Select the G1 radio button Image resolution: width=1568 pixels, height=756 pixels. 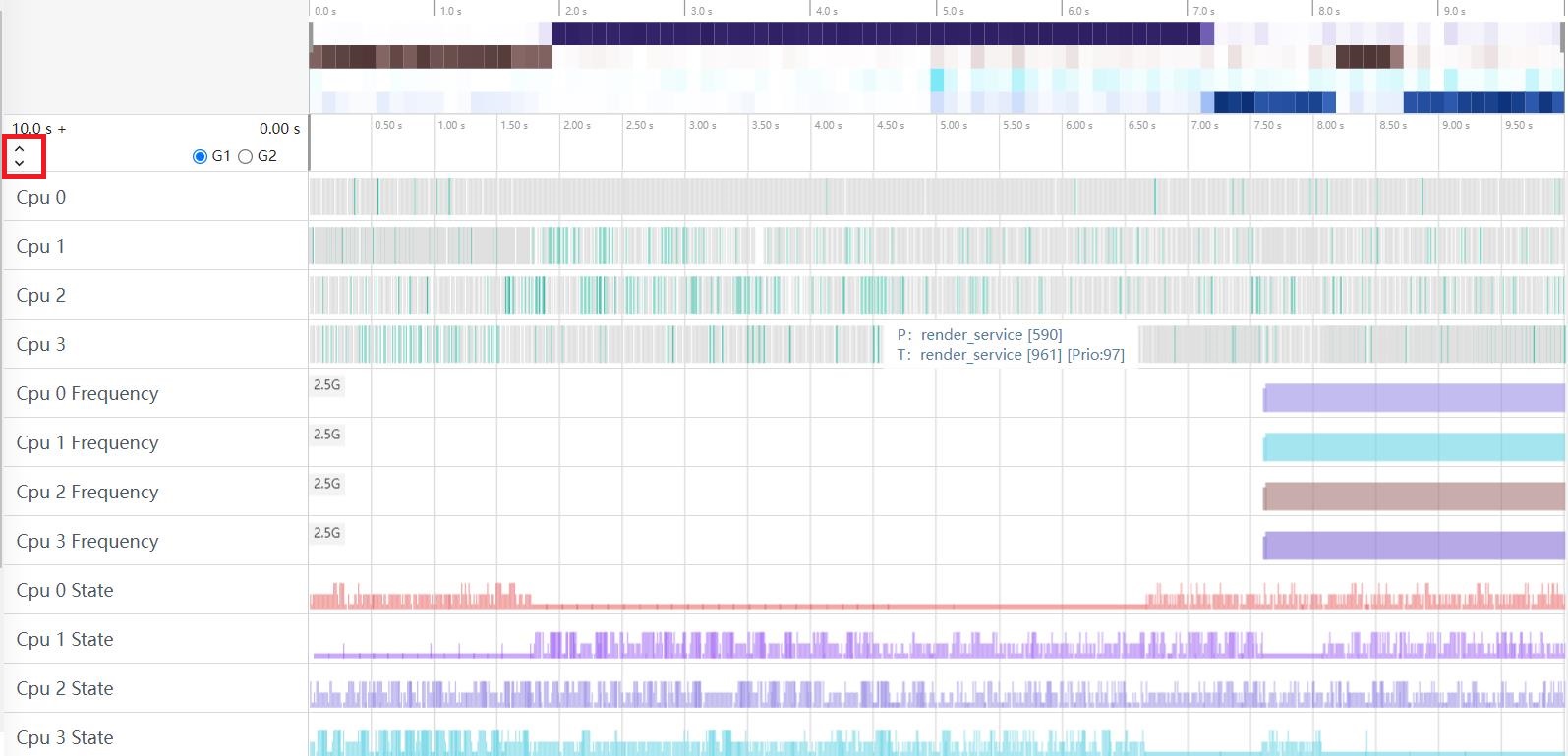[201, 156]
